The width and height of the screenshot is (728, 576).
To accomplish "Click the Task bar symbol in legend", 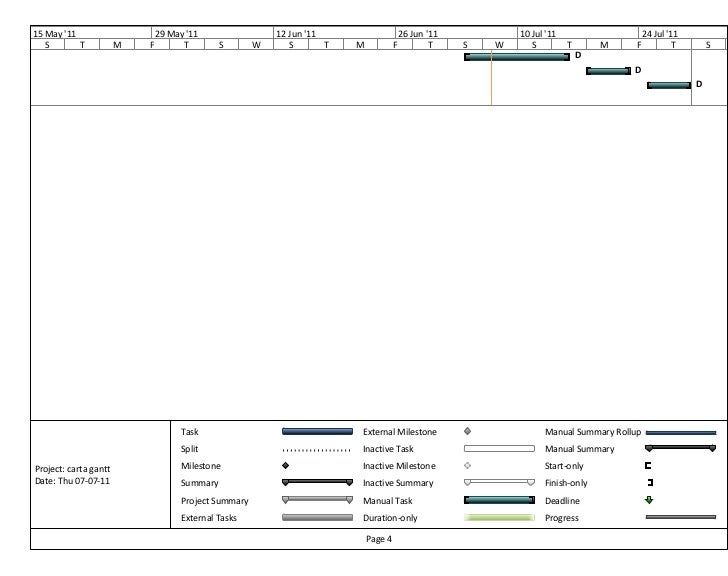I will [x=317, y=432].
